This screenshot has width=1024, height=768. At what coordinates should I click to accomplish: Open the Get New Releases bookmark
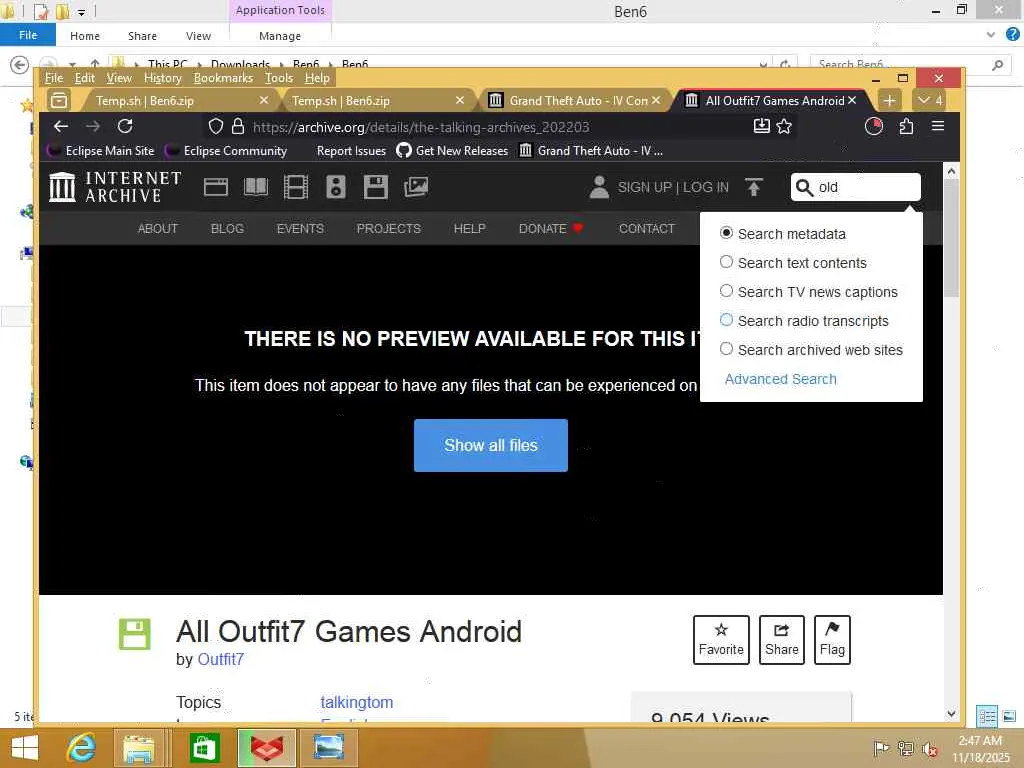click(x=452, y=151)
